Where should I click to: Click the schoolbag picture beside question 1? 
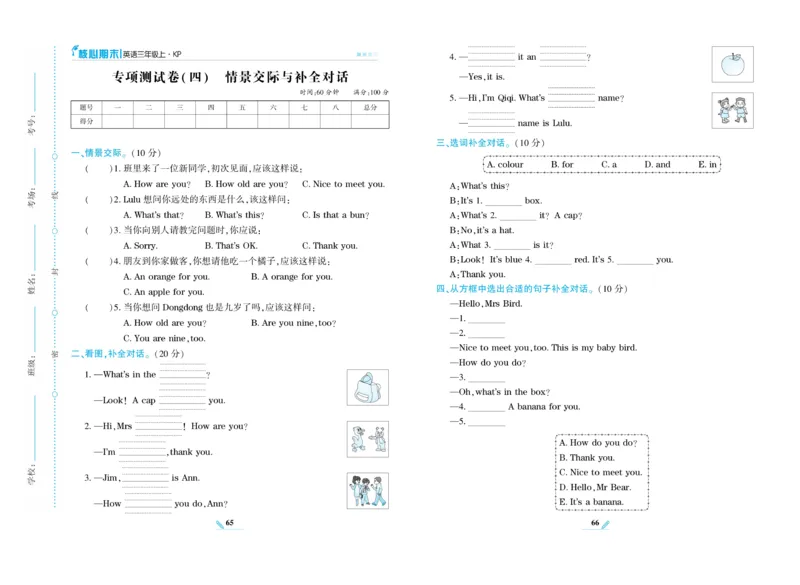370,386
